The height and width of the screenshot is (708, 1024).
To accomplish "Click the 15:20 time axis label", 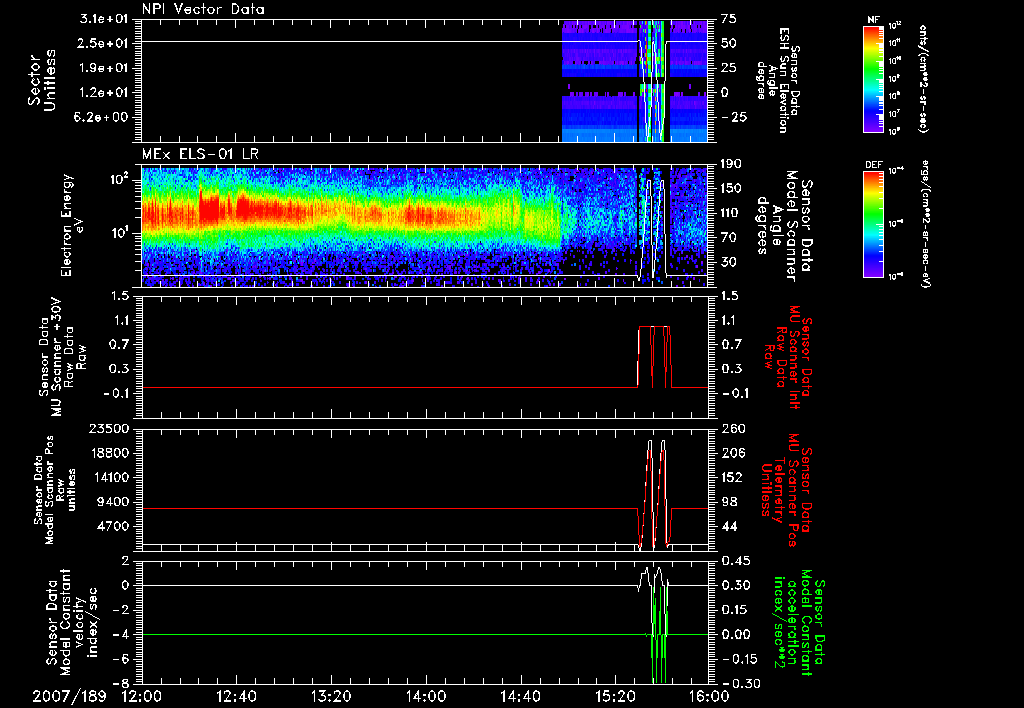I will 615,696.
